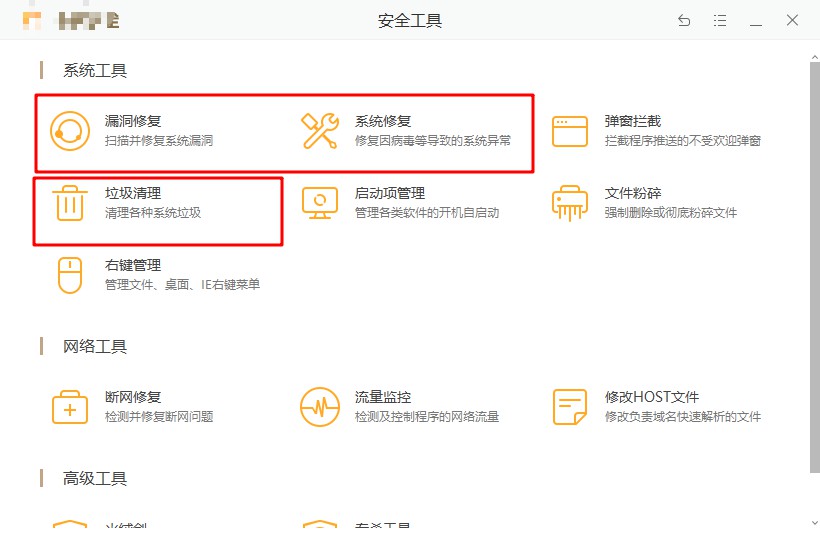Select the 弹窗拦截 window icon
This screenshot has height=540, width=820.
[570, 132]
